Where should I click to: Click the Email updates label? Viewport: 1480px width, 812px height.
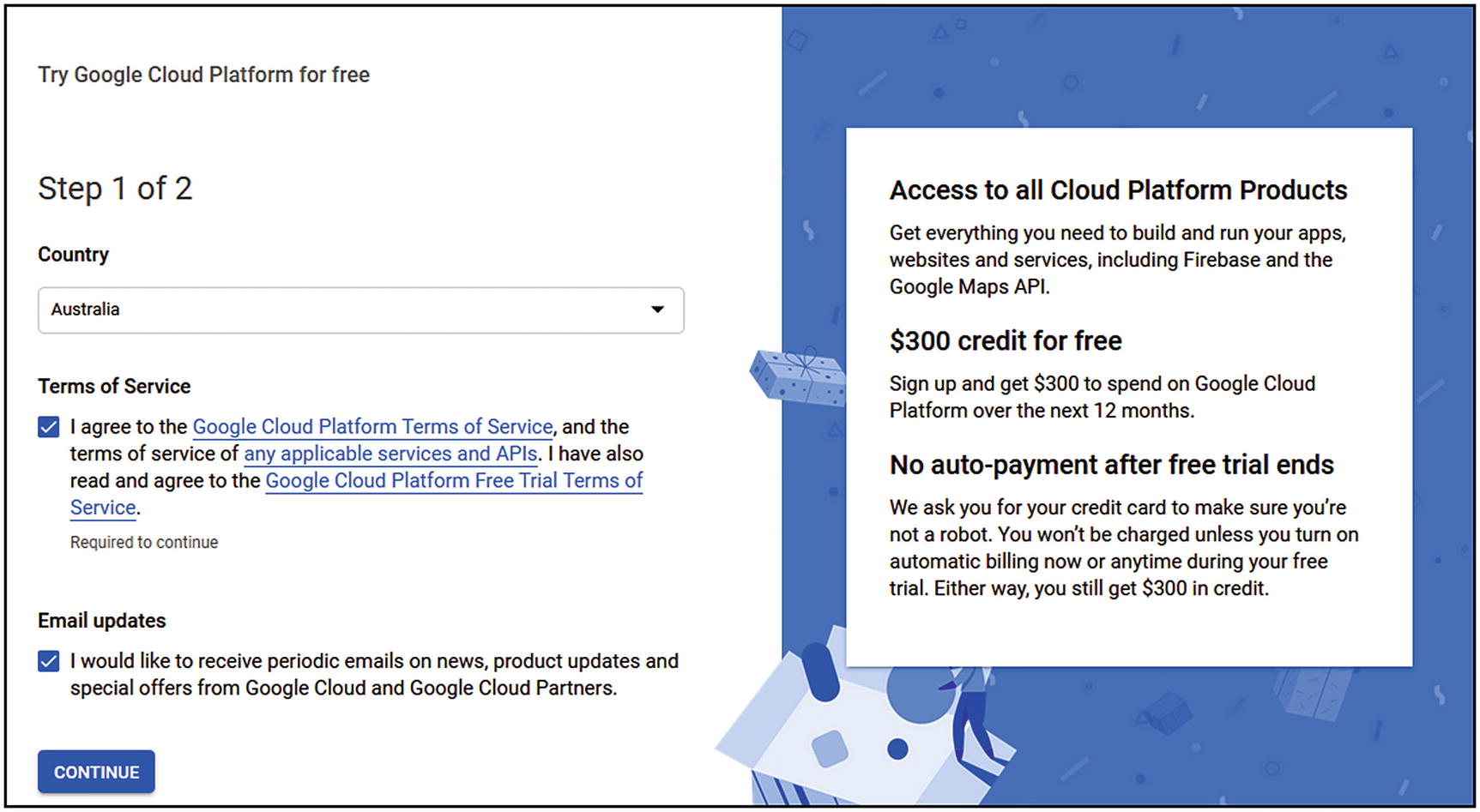[x=102, y=621]
